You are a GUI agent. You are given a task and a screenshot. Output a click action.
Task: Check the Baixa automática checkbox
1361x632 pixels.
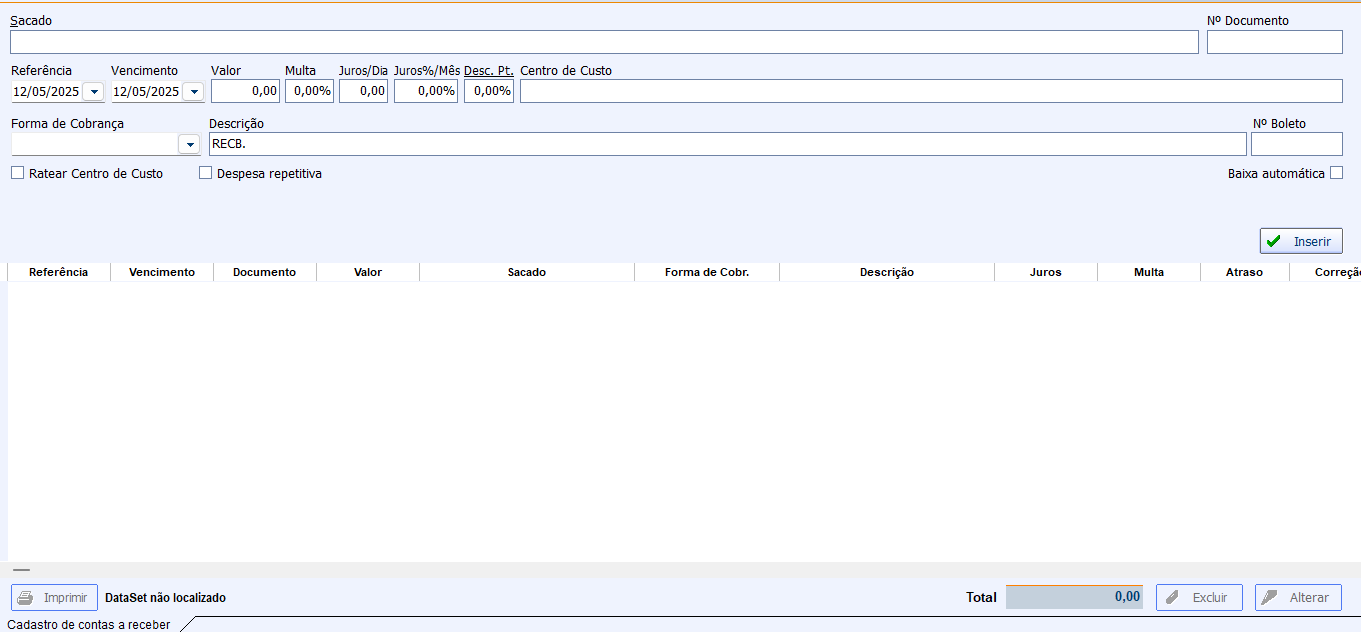click(1336, 173)
